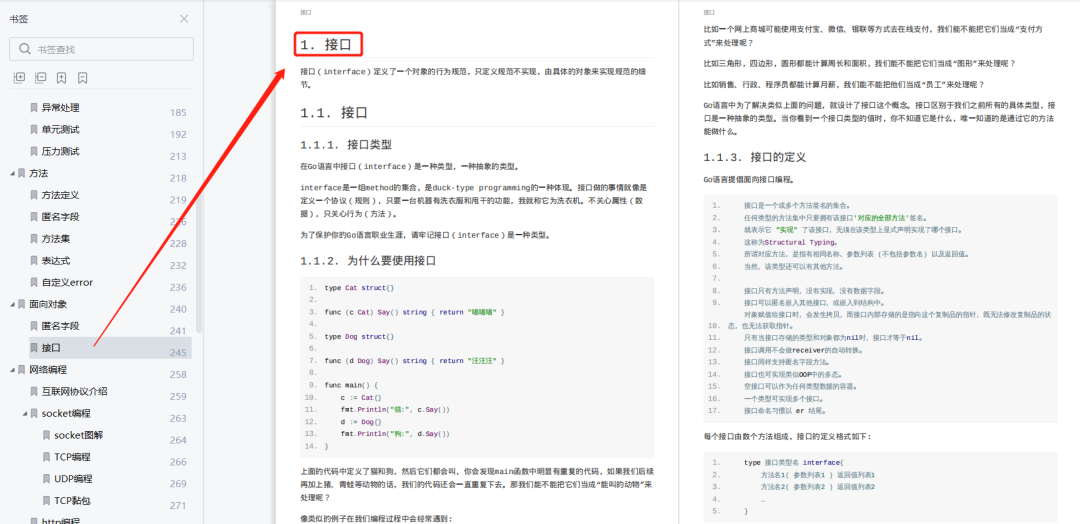1080x524 pixels.
Task: Go to the 自定义error bookmark
Action: [67, 283]
